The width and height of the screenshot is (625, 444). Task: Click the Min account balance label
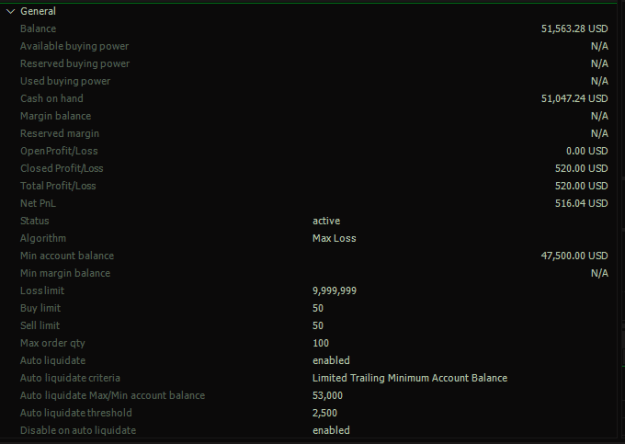[67, 256]
